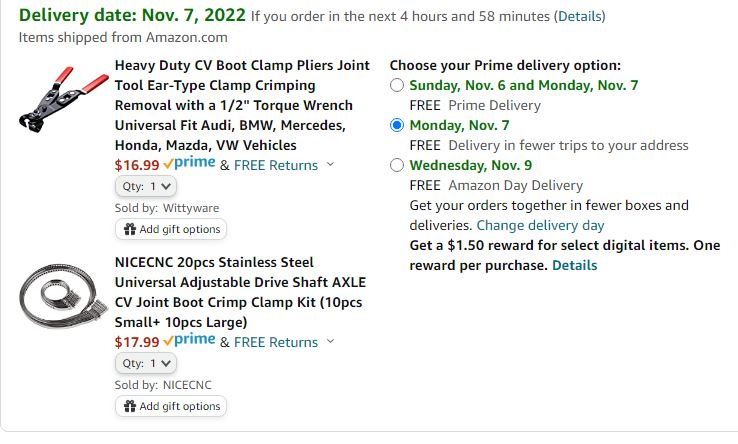Image resolution: width=738 pixels, height=444 pixels.
Task: Click the Prime logo beside $16.99
Action: click(x=189, y=164)
